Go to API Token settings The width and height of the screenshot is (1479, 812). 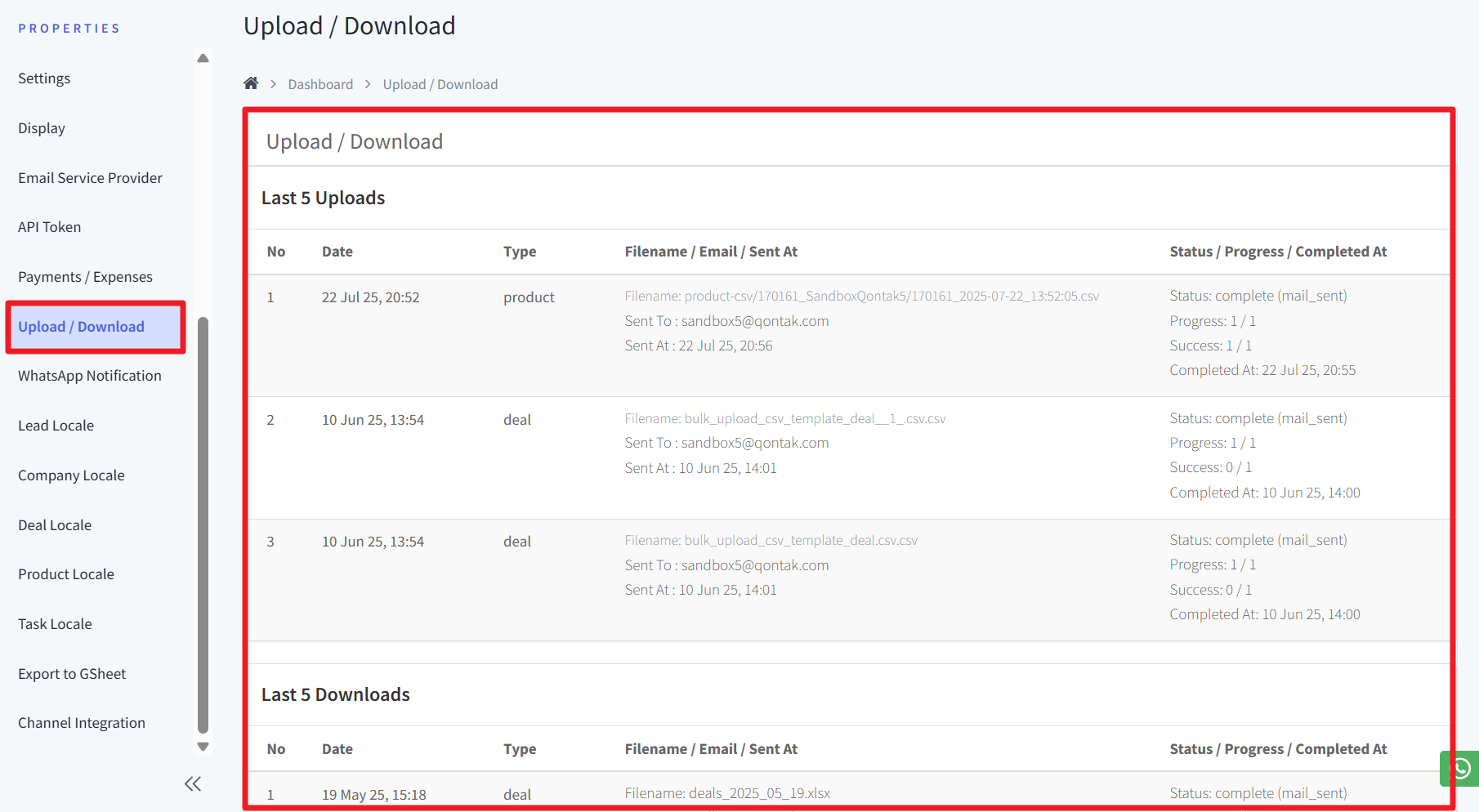(49, 227)
